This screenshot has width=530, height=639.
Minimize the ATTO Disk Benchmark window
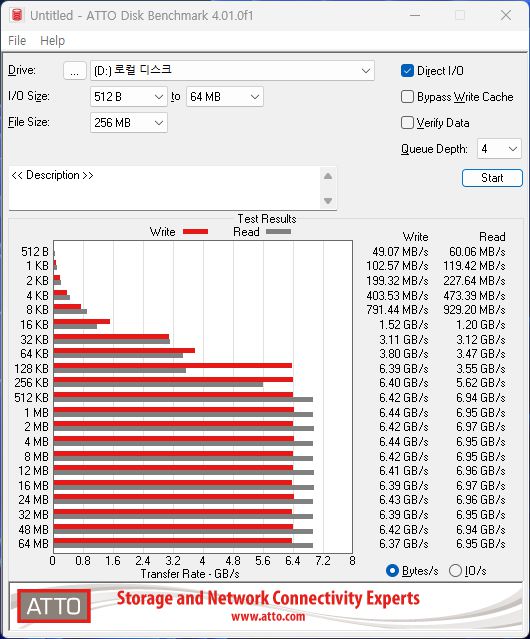pos(415,15)
